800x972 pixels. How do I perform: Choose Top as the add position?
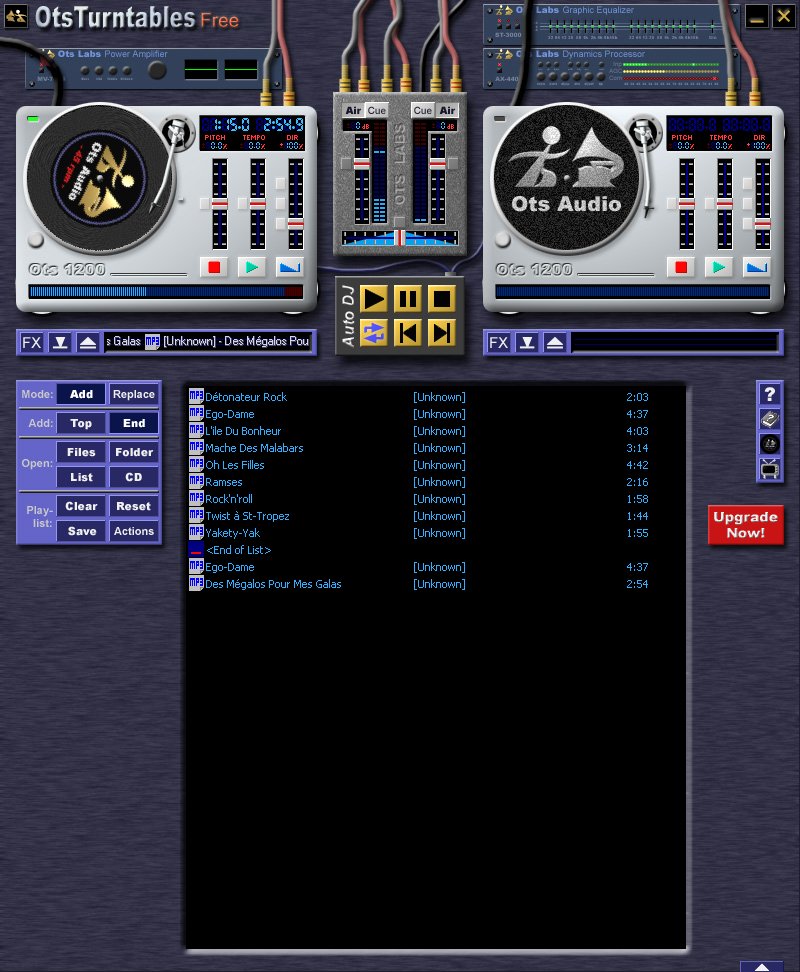coord(81,423)
